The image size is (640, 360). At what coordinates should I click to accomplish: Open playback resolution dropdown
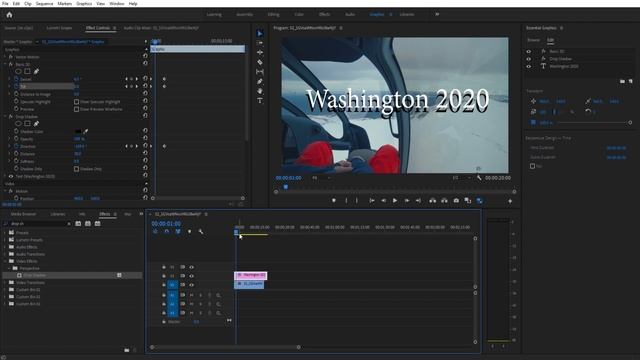[462, 178]
